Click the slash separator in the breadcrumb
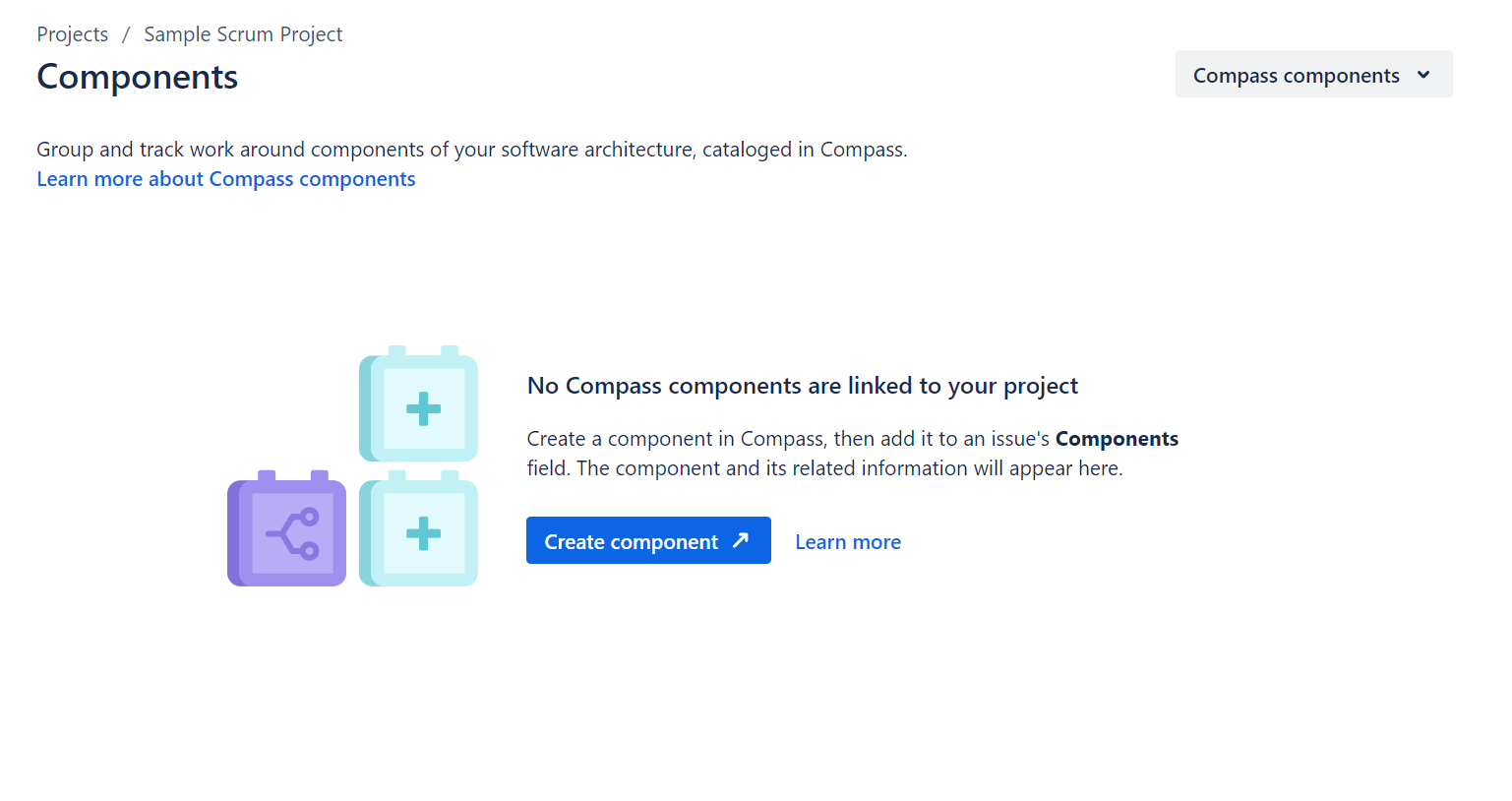Viewport: 1512px width, 801px height. tap(126, 34)
